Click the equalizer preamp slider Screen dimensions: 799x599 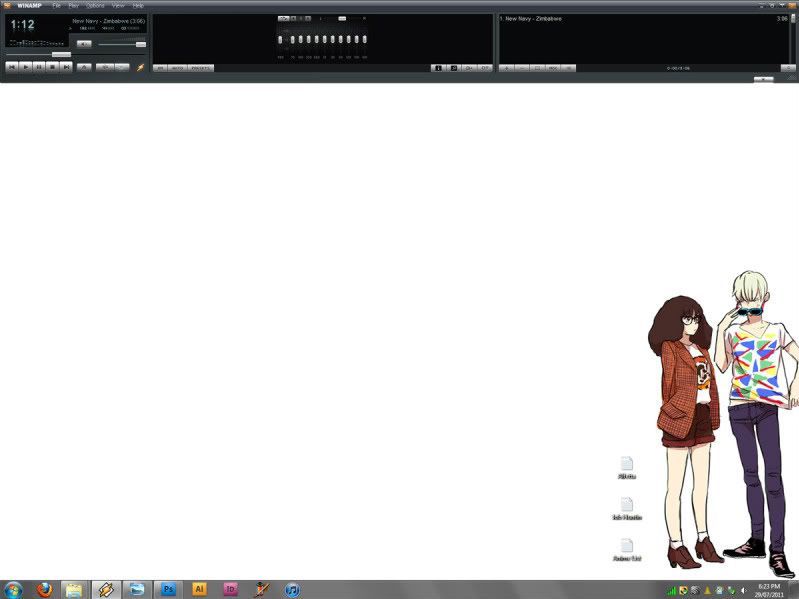(x=280, y=40)
